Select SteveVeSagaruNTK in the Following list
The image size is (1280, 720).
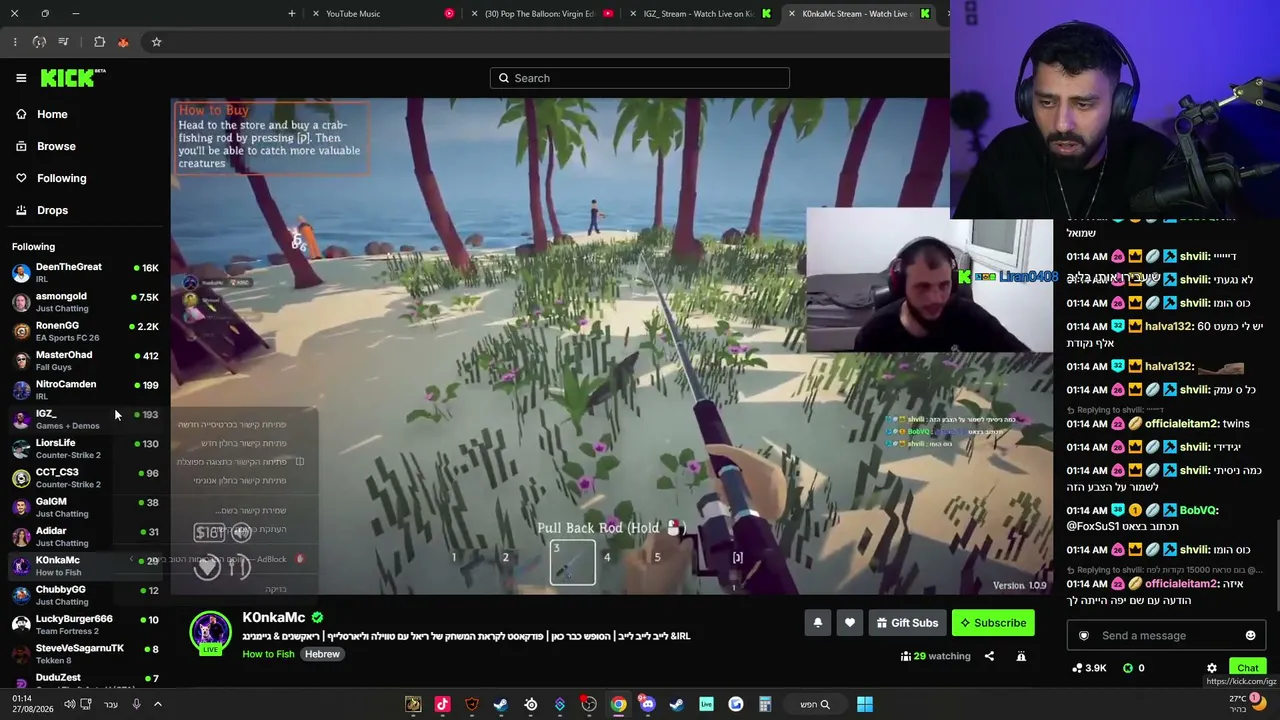click(85, 653)
